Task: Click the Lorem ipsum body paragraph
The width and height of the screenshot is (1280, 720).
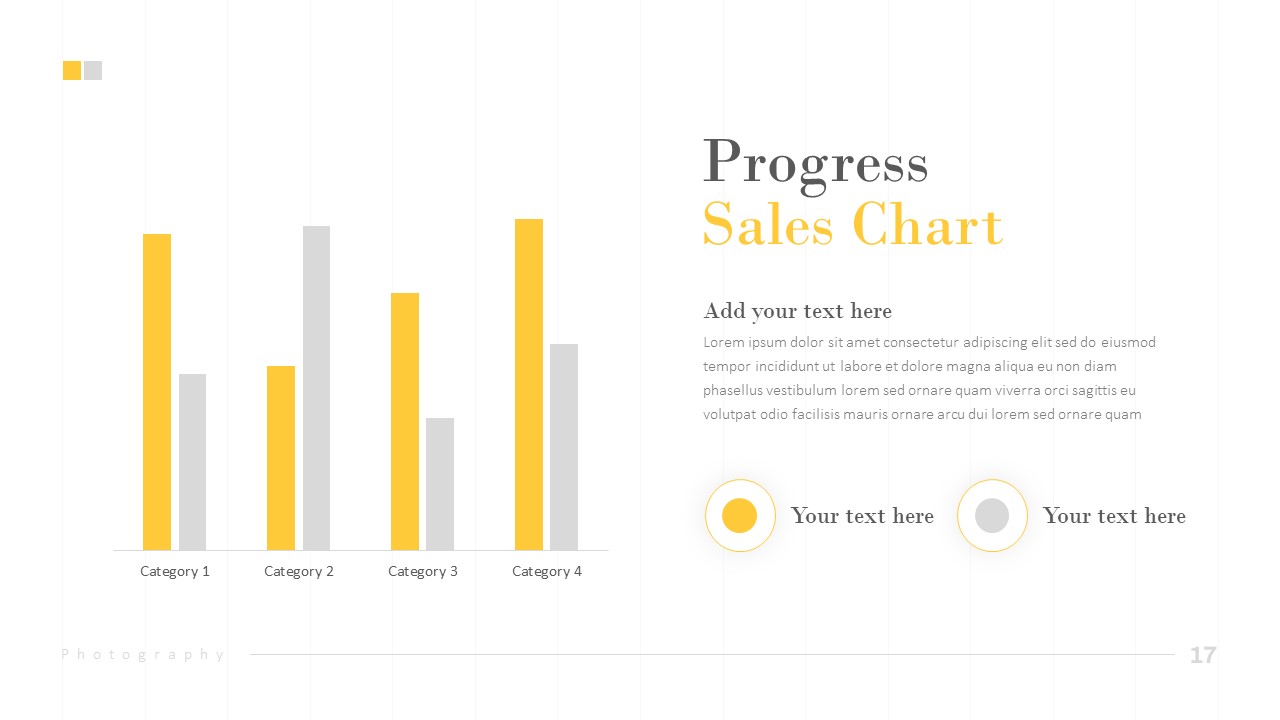Action: (929, 378)
